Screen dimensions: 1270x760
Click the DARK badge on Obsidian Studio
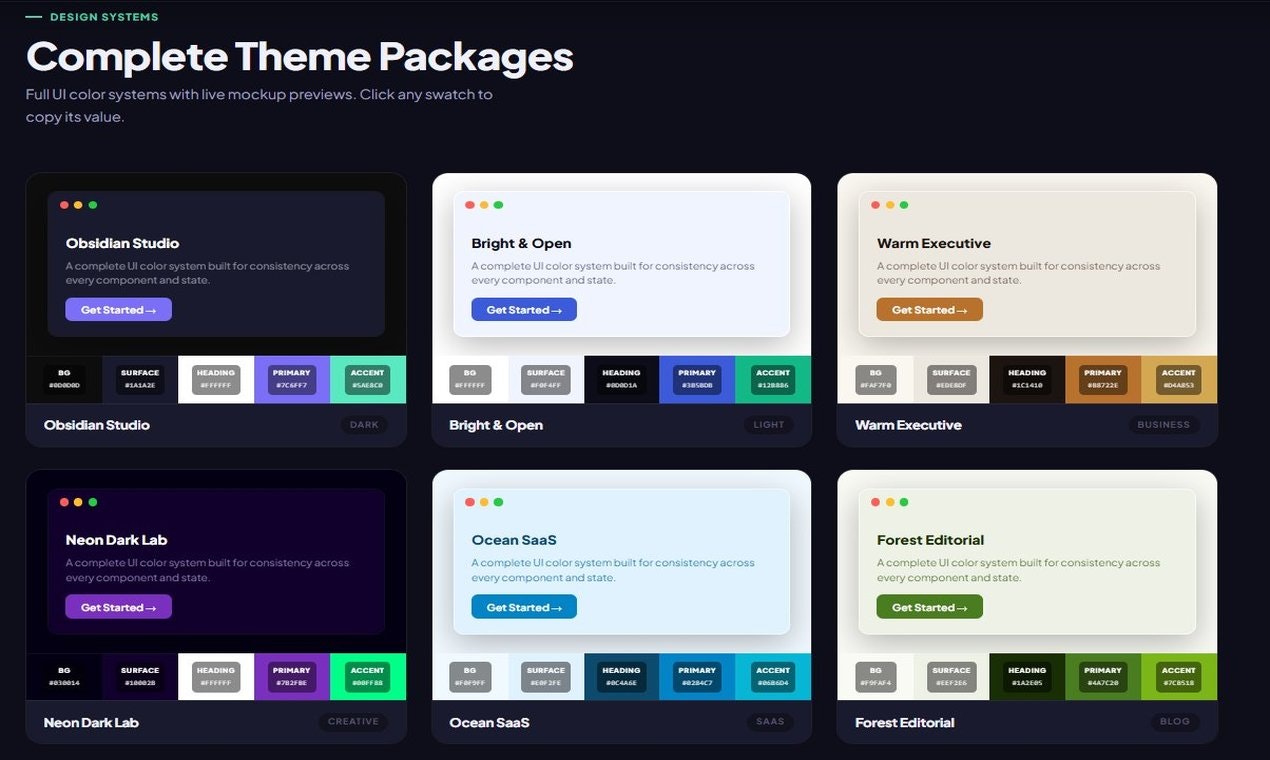coord(364,424)
